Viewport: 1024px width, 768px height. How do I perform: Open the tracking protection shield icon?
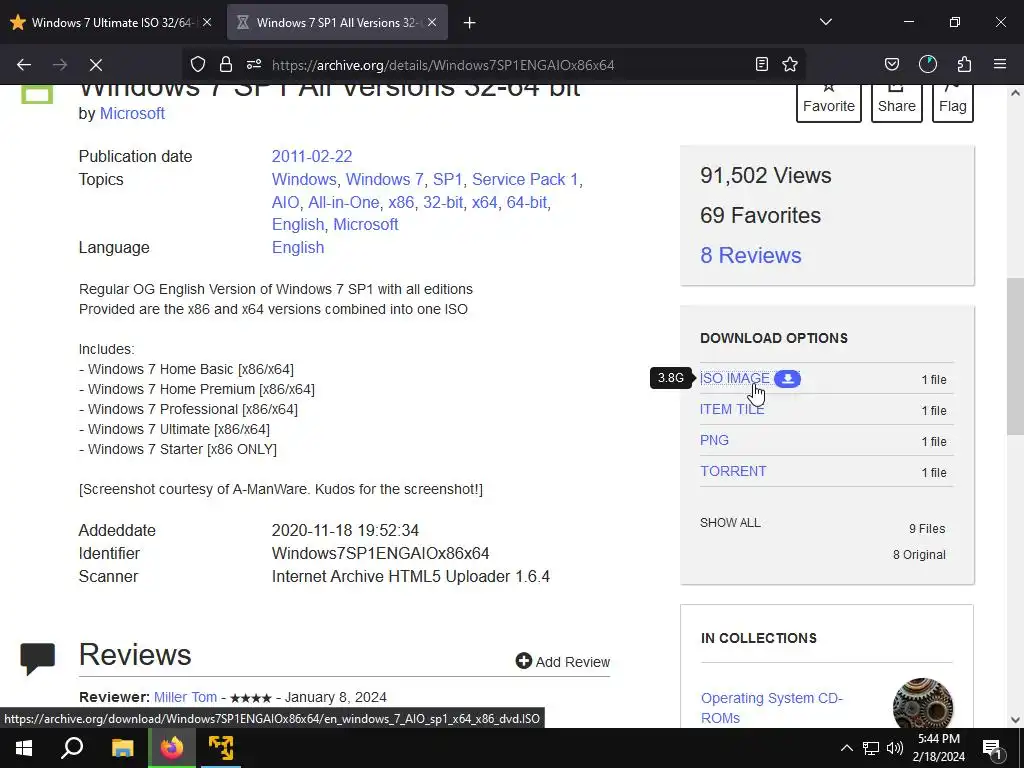(198, 64)
